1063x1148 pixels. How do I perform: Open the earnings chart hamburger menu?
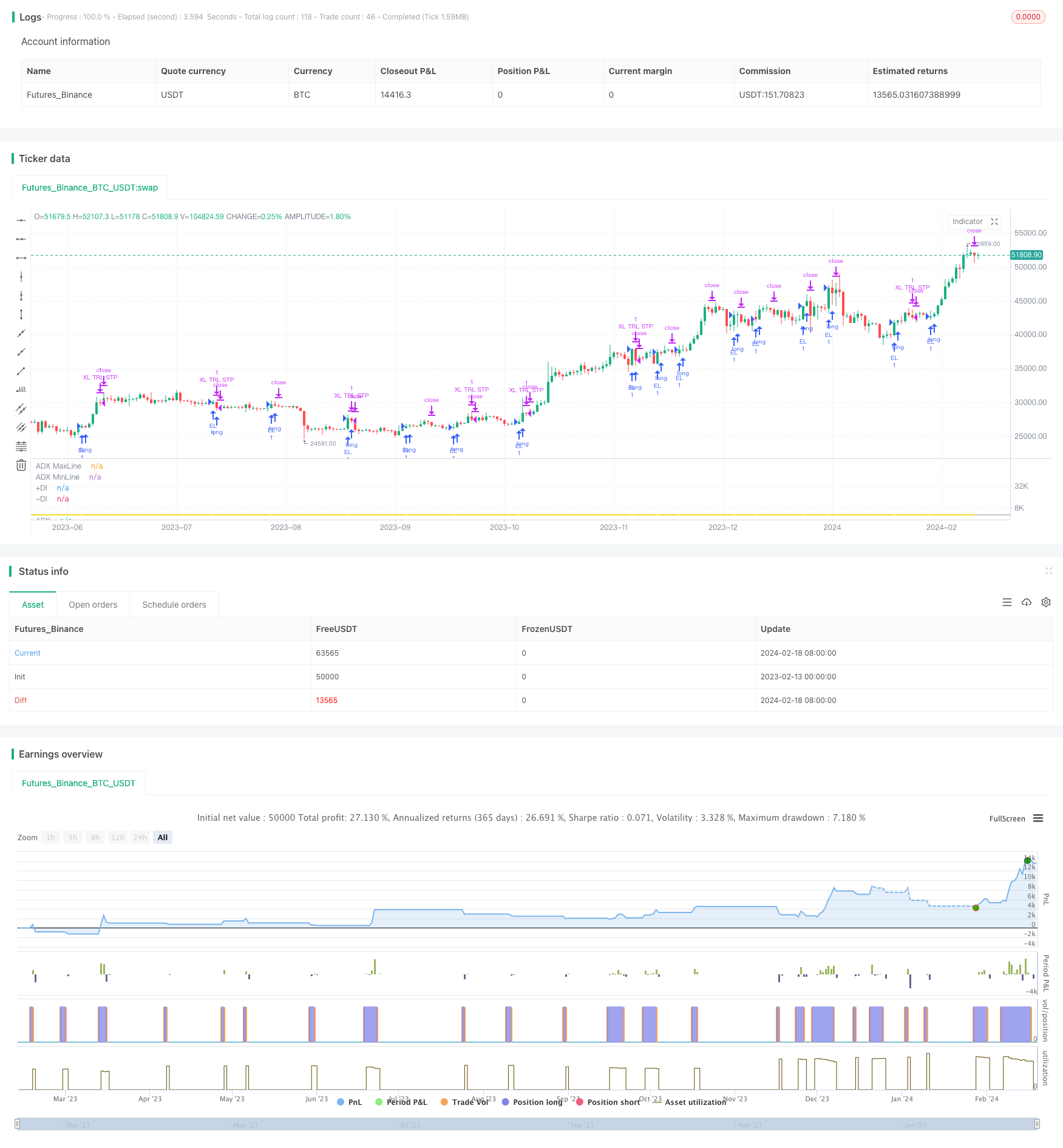[1038, 818]
